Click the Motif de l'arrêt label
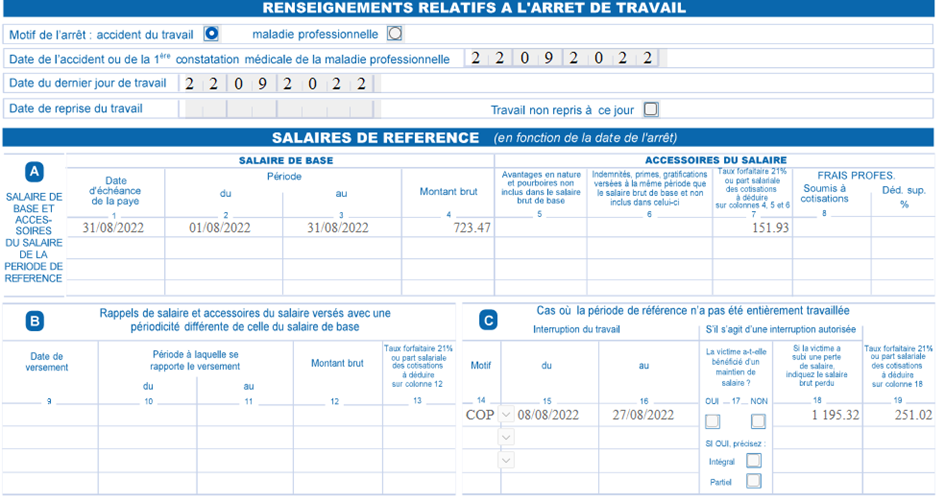This screenshot has height=502, width=945. pos(48,34)
